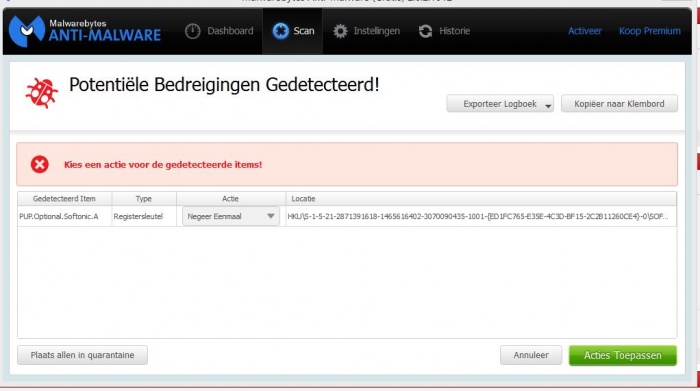Click the Registersleutel type cell

click(138, 216)
